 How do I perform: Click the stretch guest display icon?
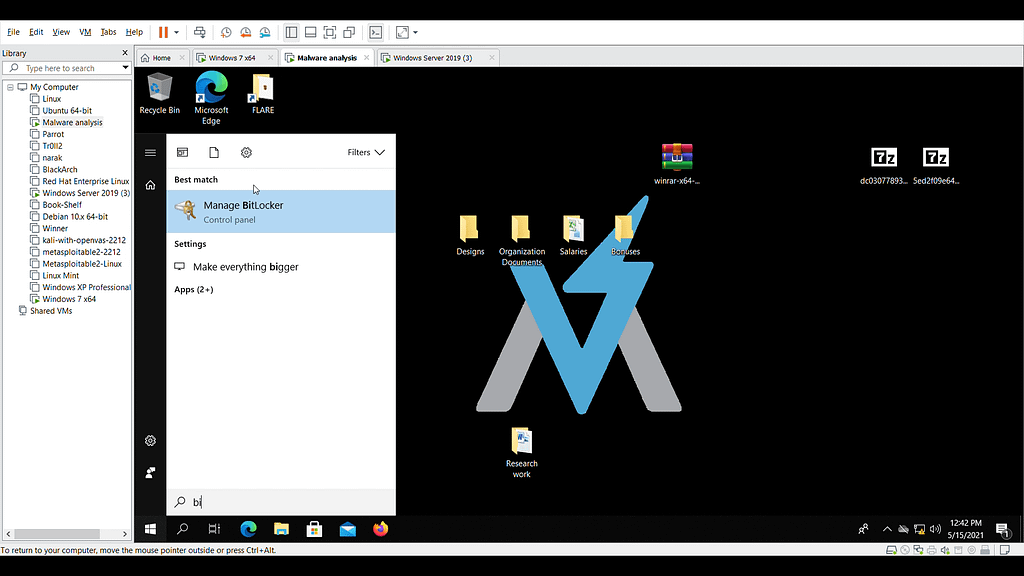click(x=402, y=32)
